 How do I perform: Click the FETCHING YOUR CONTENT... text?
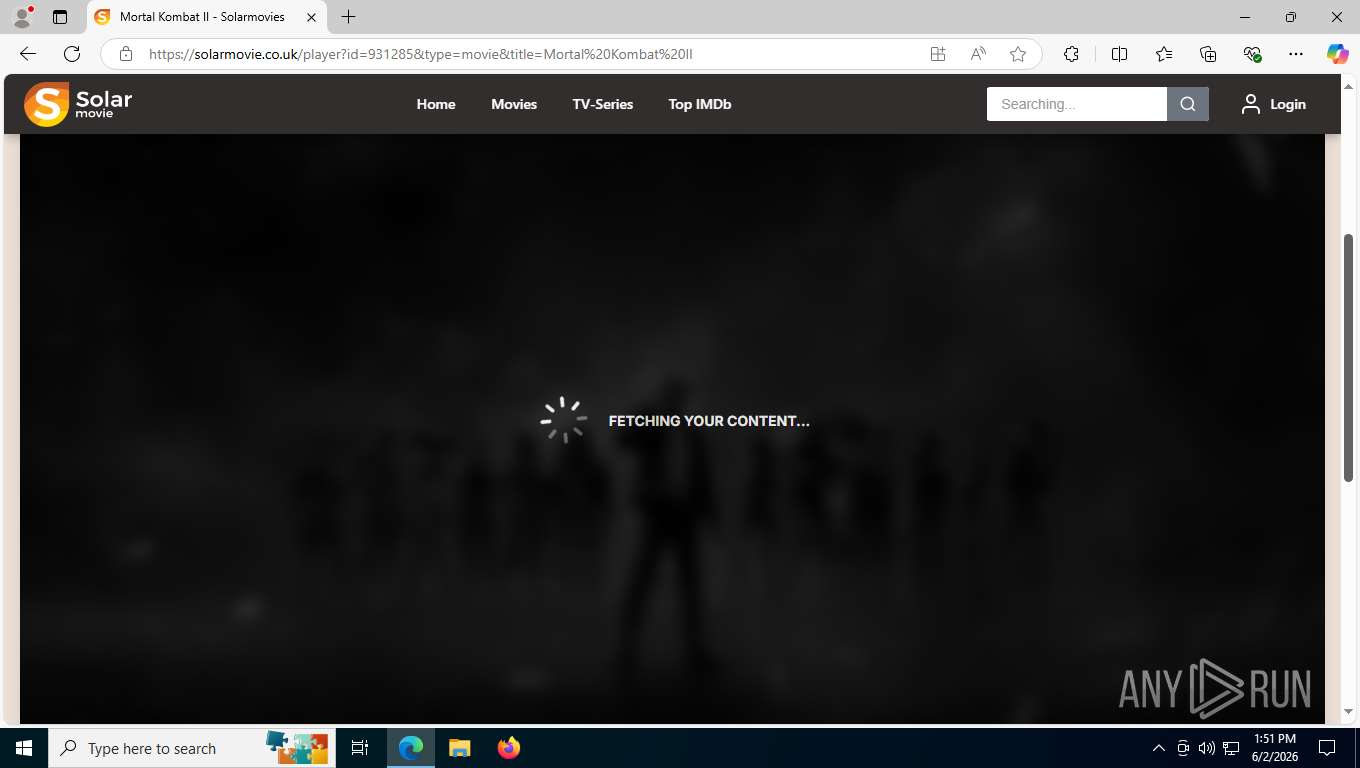tap(709, 421)
